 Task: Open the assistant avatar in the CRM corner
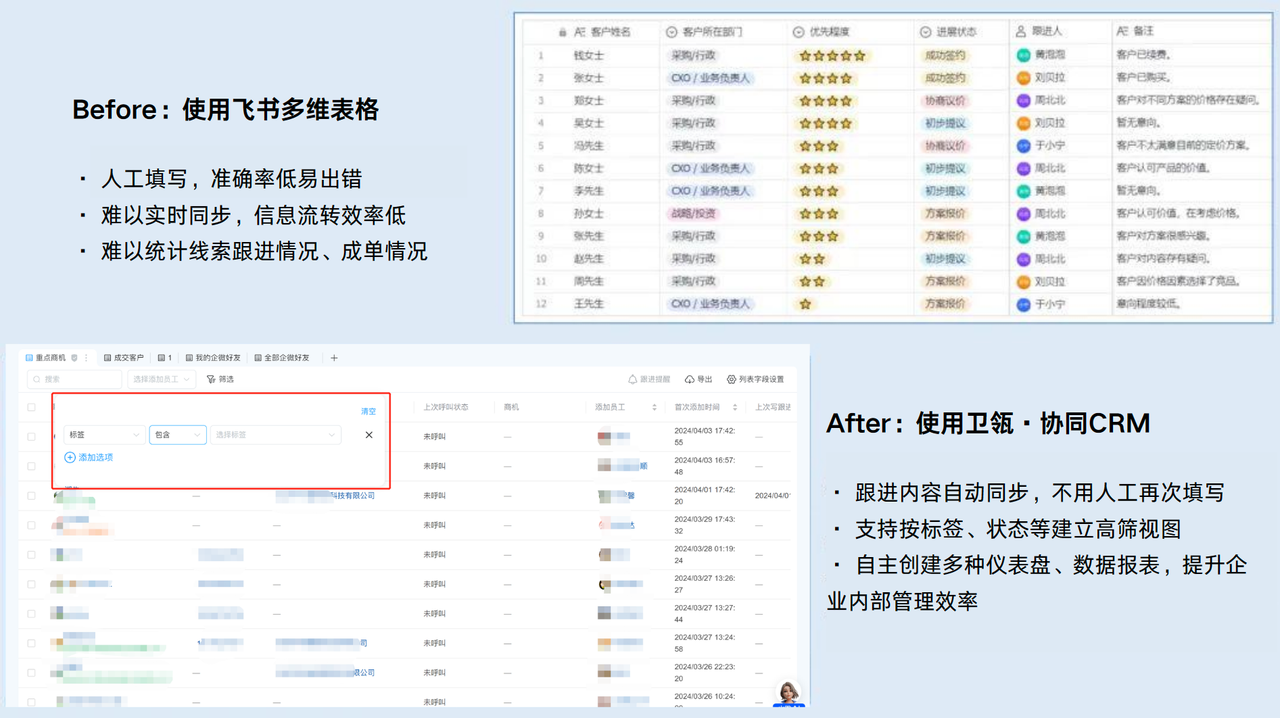(x=789, y=692)
